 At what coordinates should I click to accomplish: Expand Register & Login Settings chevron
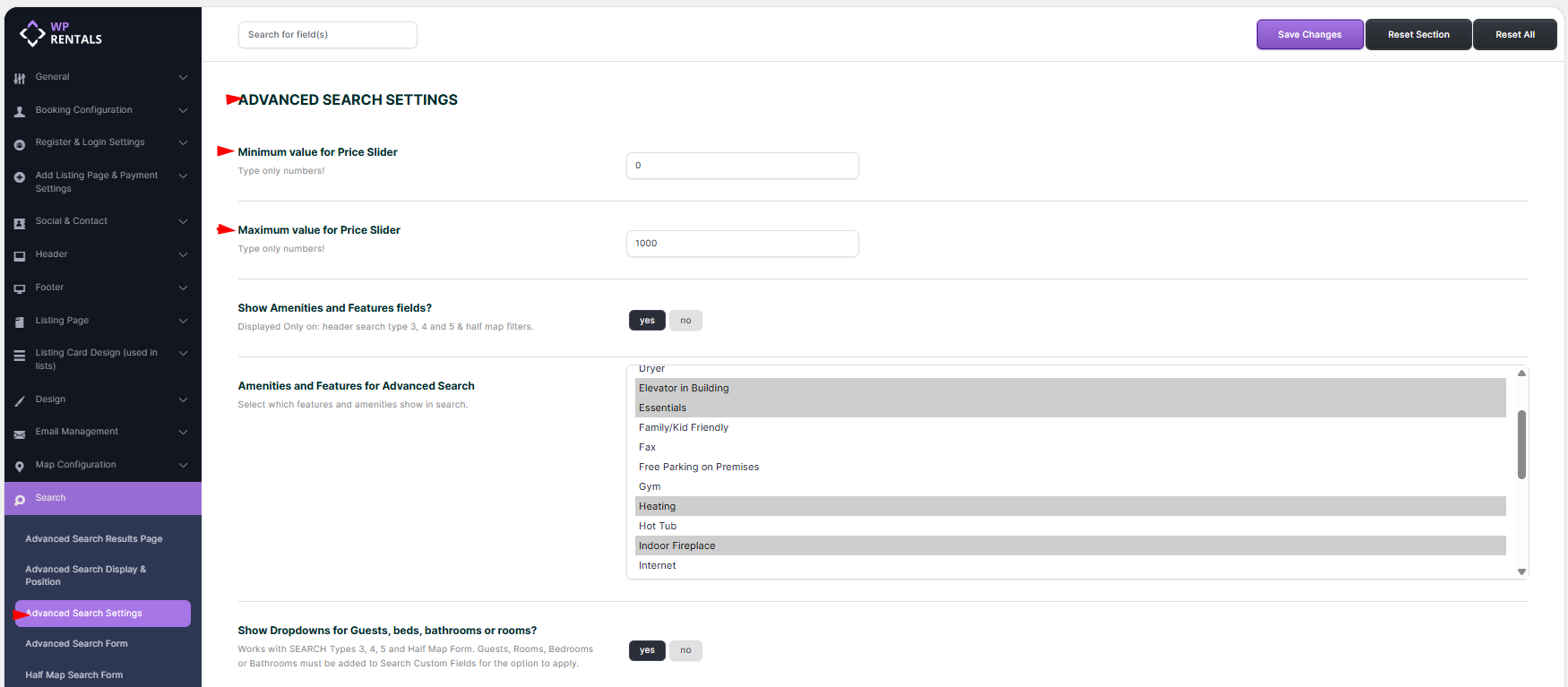pyautogui.click(x=183, y=142)
